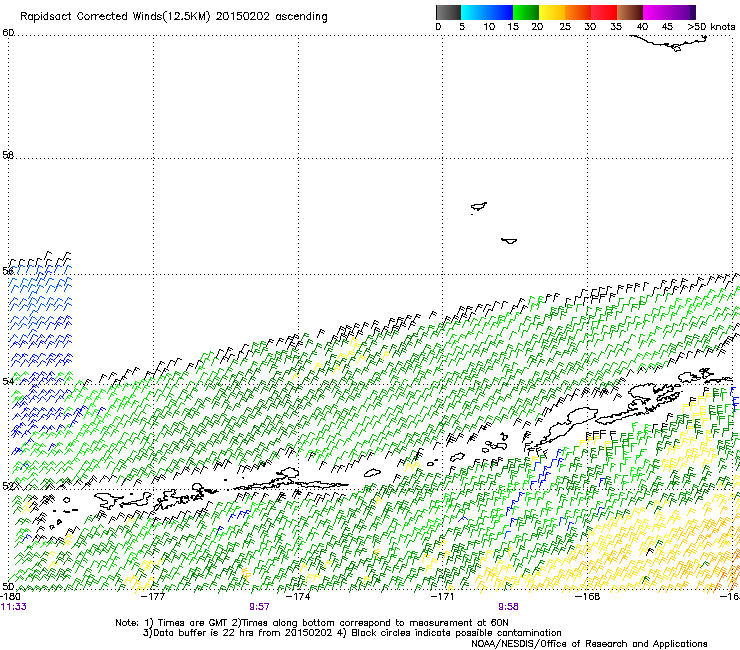Screen dimensions: 740x650
Task: Click the '>50 knots' legend label
Action: pos(711,27)
